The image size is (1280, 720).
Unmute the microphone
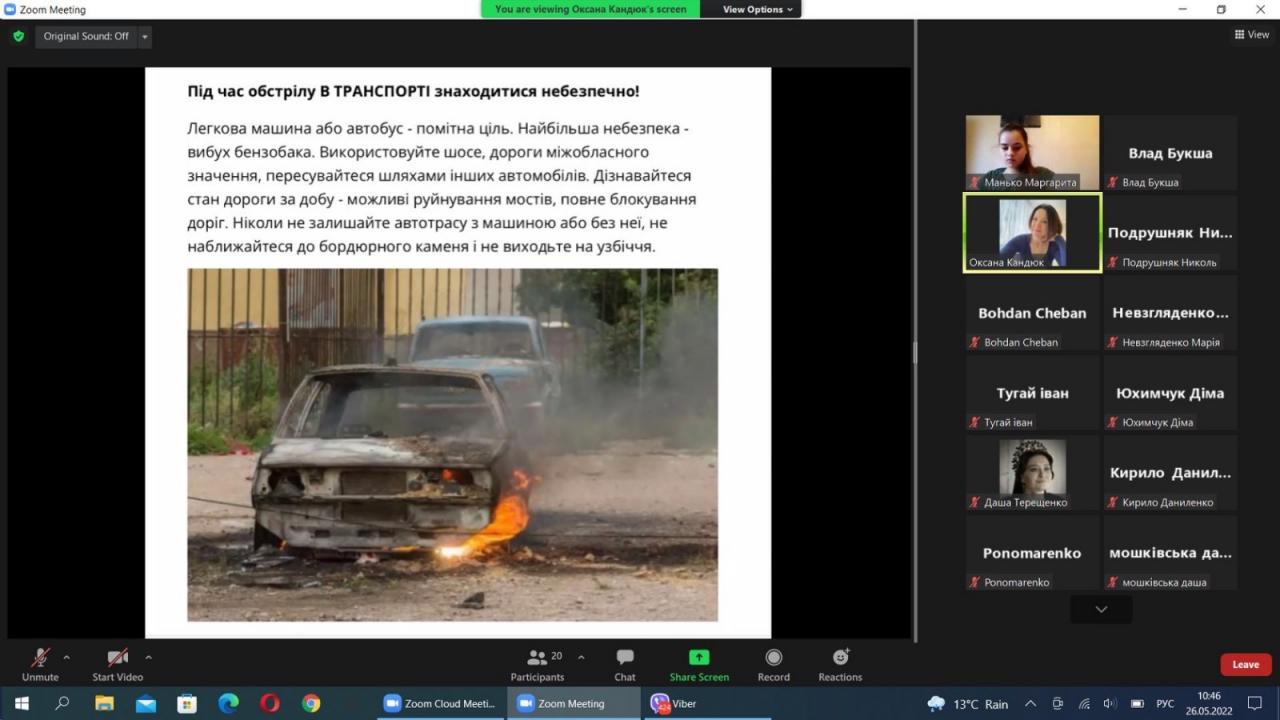point(40,664)
